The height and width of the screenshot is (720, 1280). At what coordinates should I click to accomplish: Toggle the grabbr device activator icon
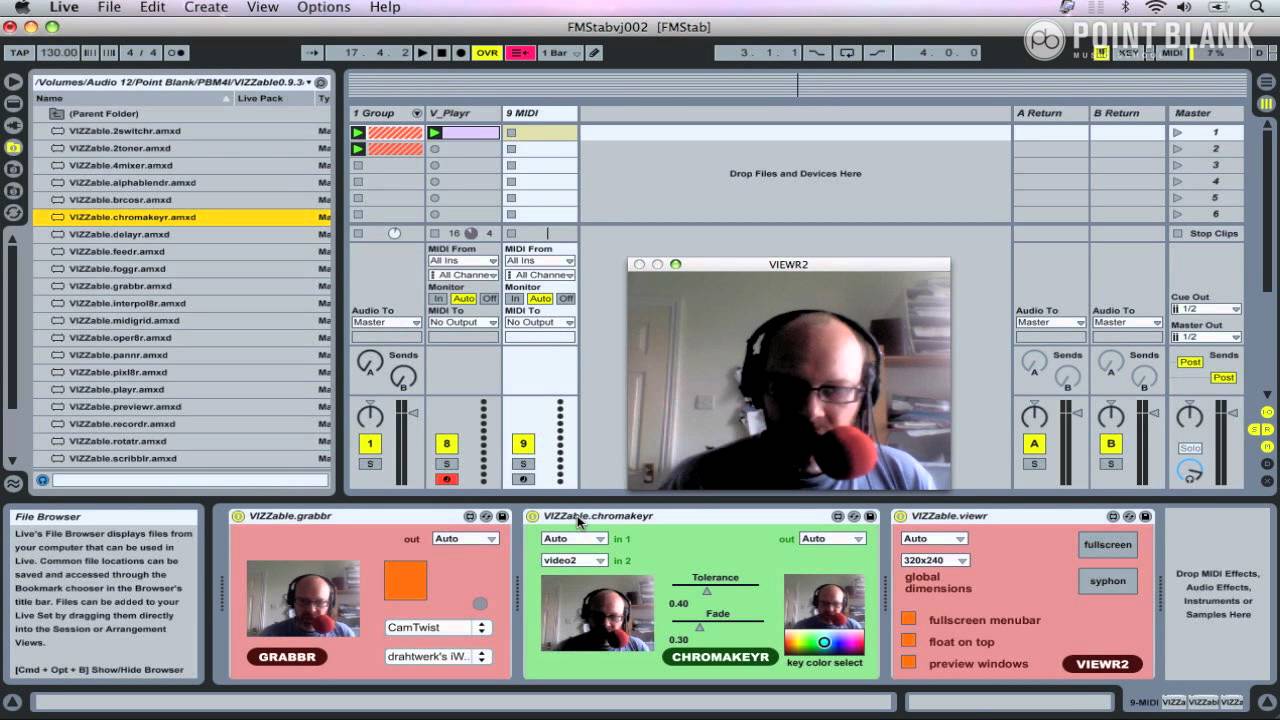tap(238, 516)
